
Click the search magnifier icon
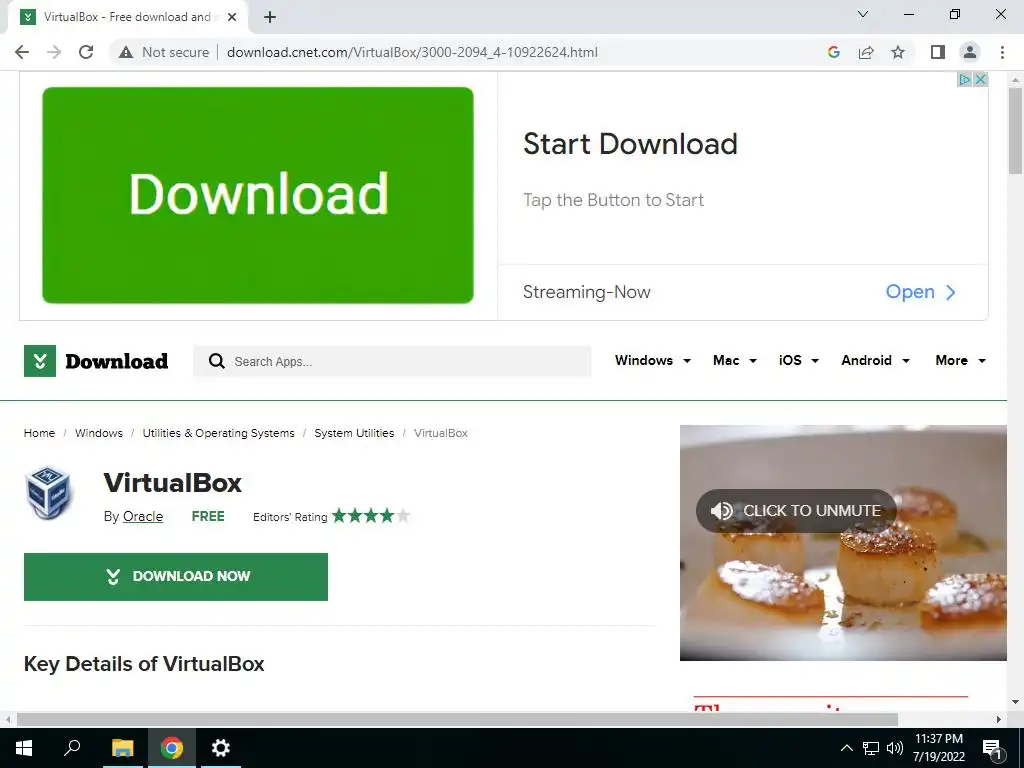(x=217, y=361)
